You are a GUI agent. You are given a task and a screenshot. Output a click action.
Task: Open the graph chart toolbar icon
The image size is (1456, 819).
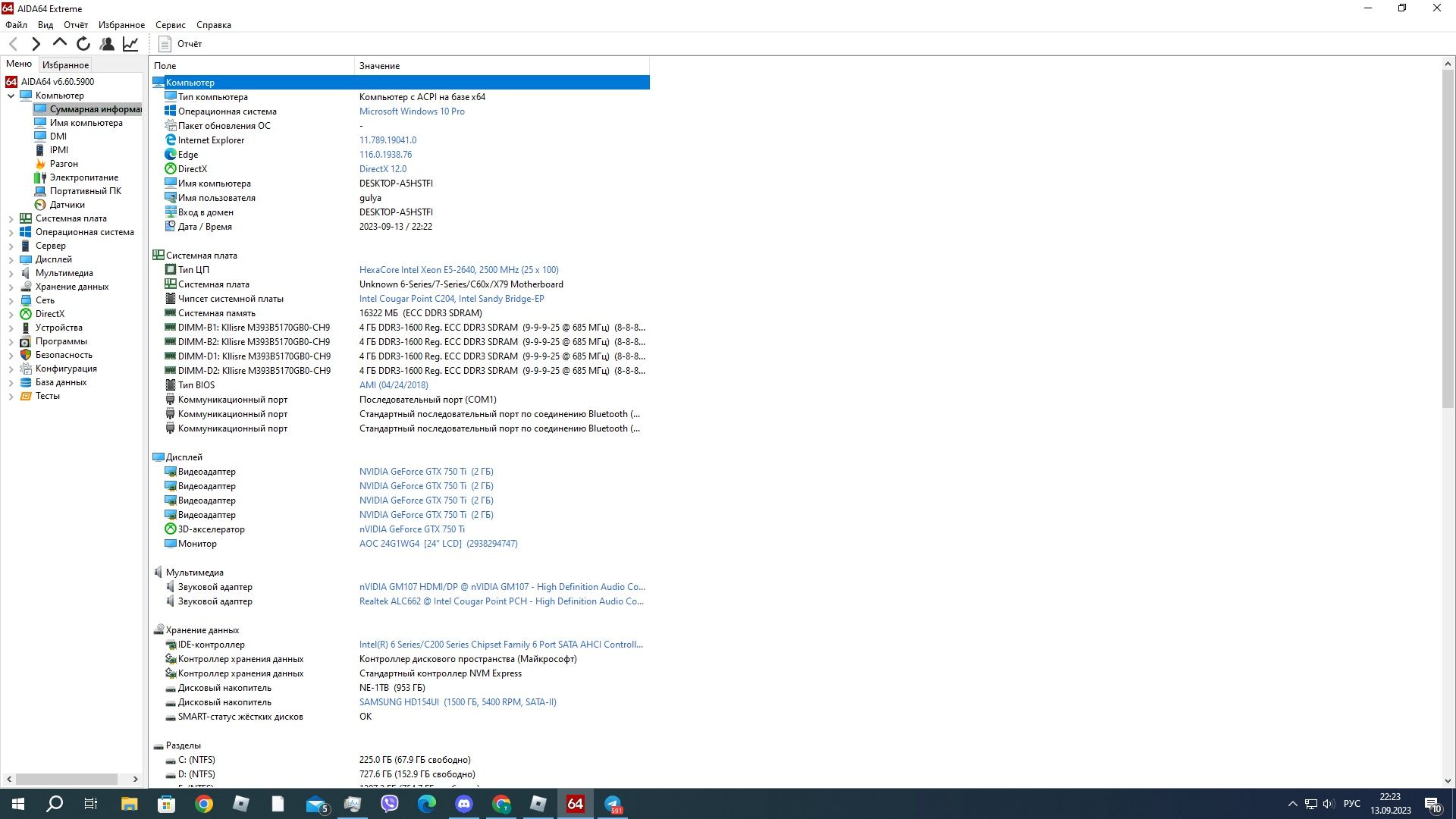[x=130, y=44]
